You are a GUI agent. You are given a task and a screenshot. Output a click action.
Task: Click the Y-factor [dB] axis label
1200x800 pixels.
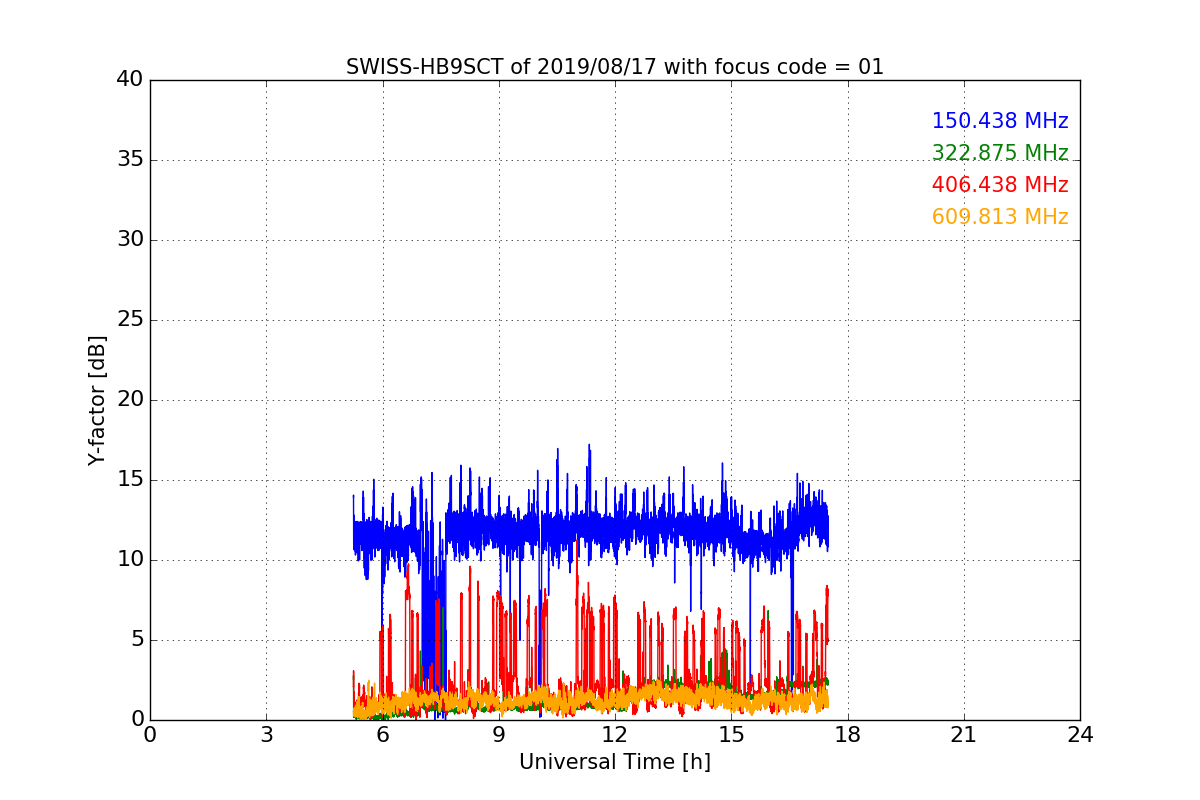(x=97, y=400)
